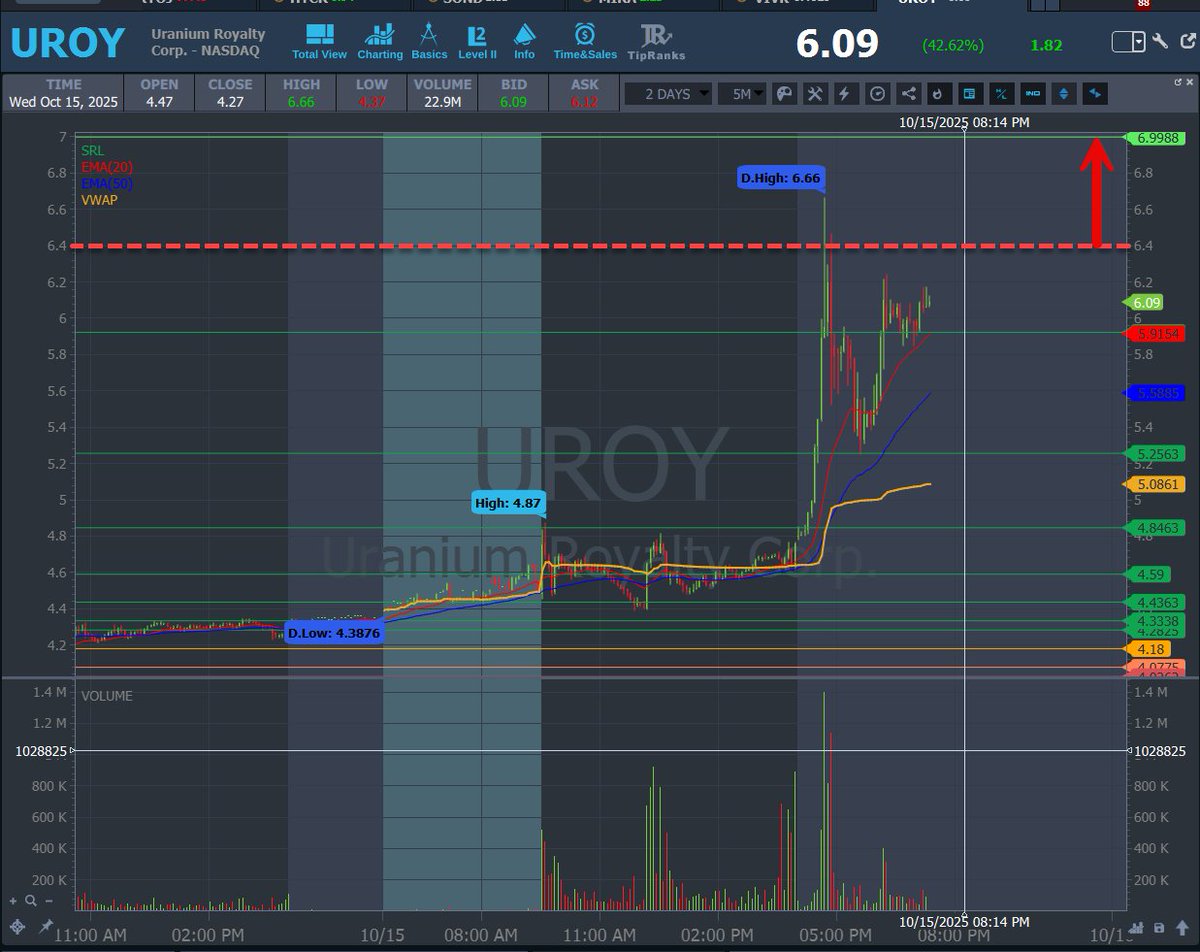Click the EMA(50) legend label
Screen dimensions: 1200x952
(106, 184)
